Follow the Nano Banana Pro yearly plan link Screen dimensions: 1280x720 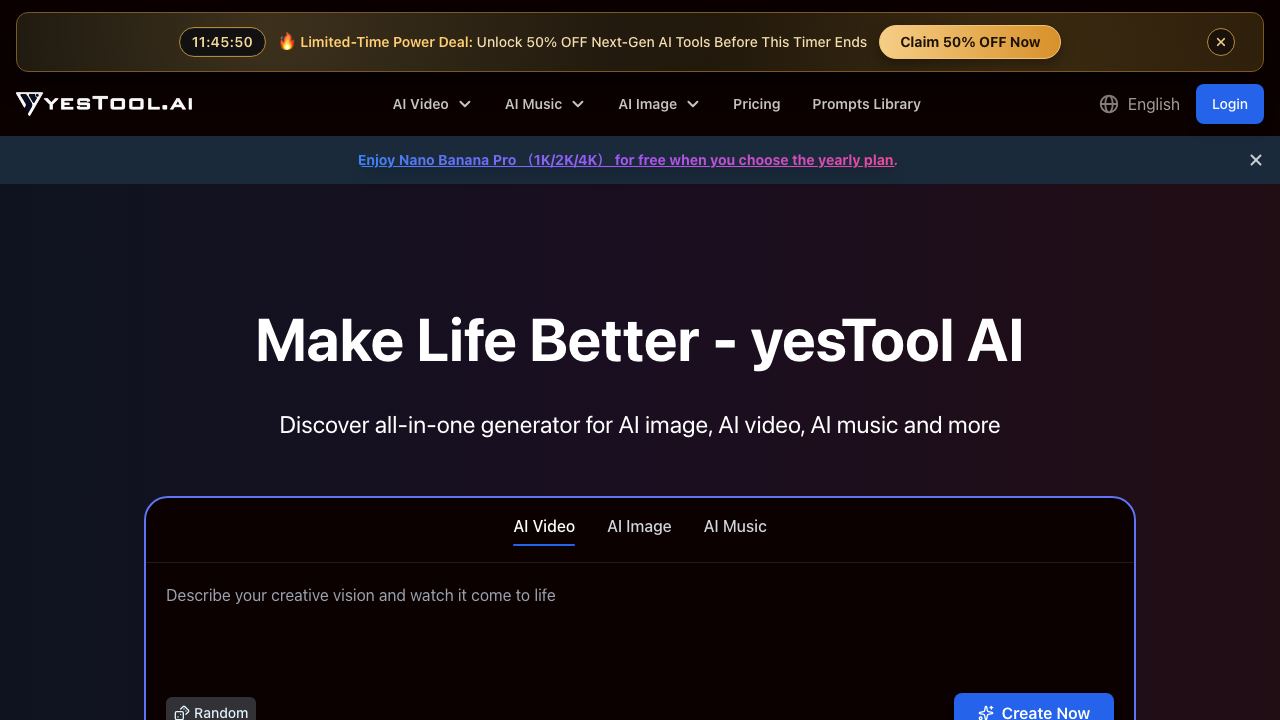pos(626,160)
